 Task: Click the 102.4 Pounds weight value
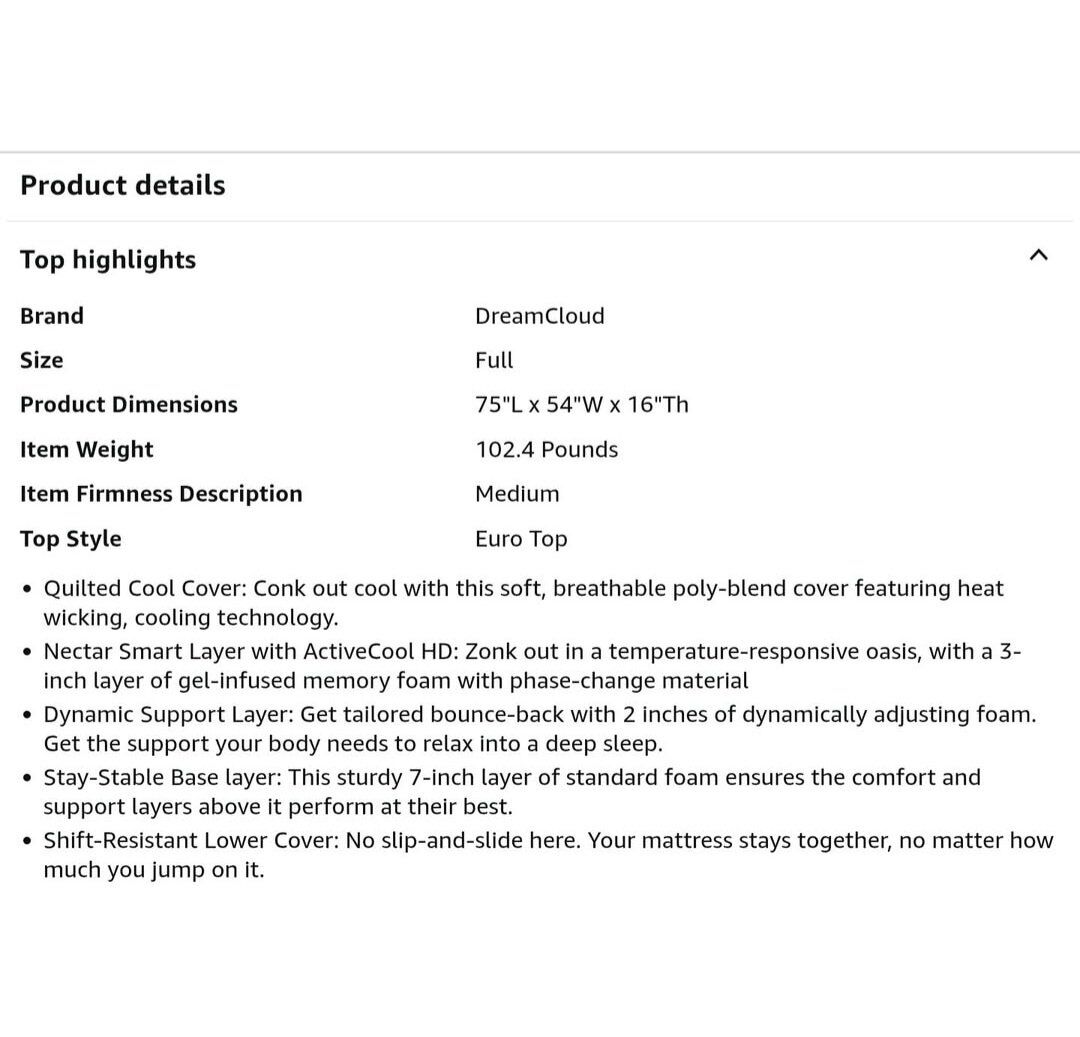[547, 450]
